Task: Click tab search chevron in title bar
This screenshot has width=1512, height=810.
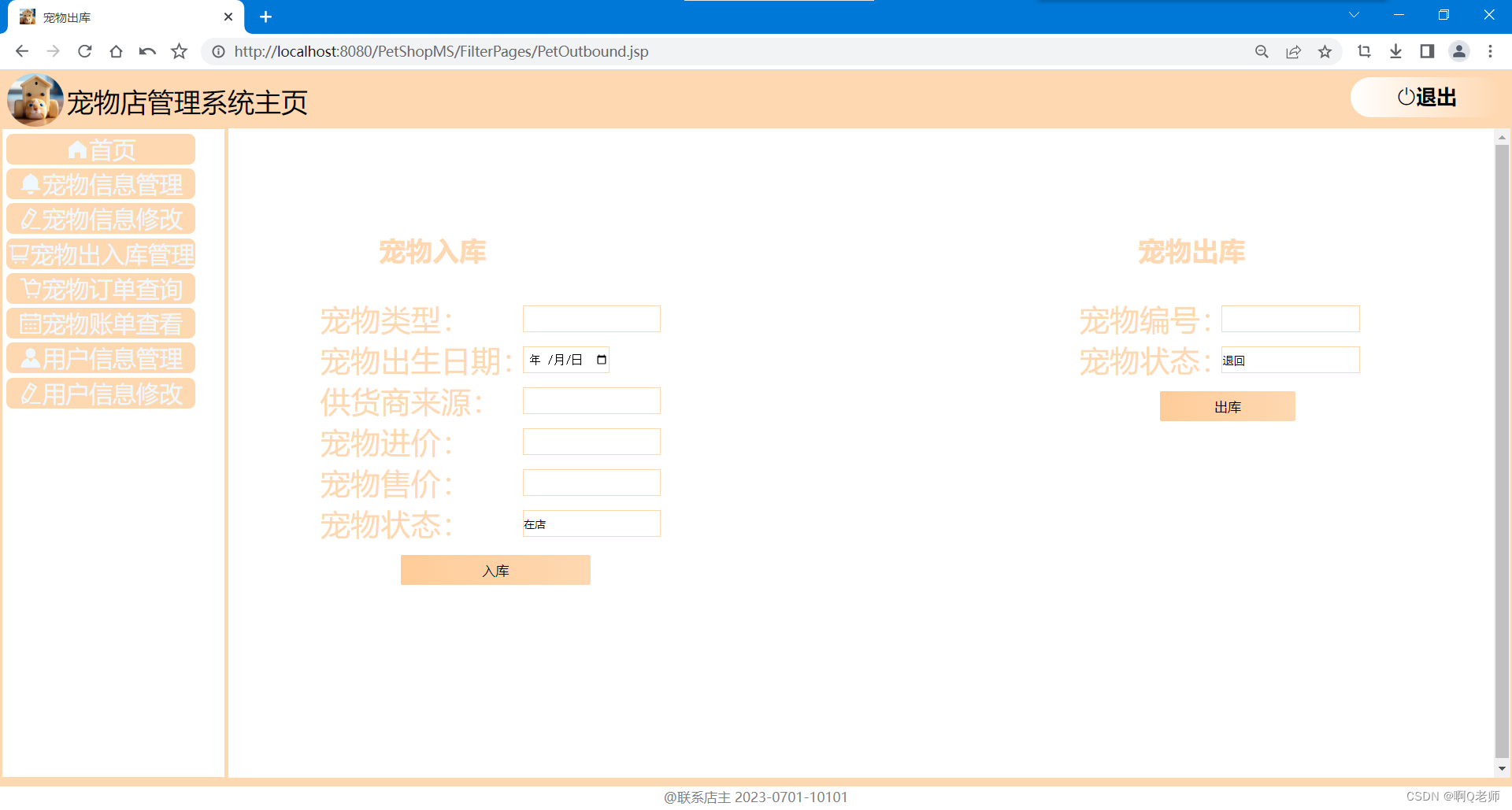Action: tap(1354, 15)
